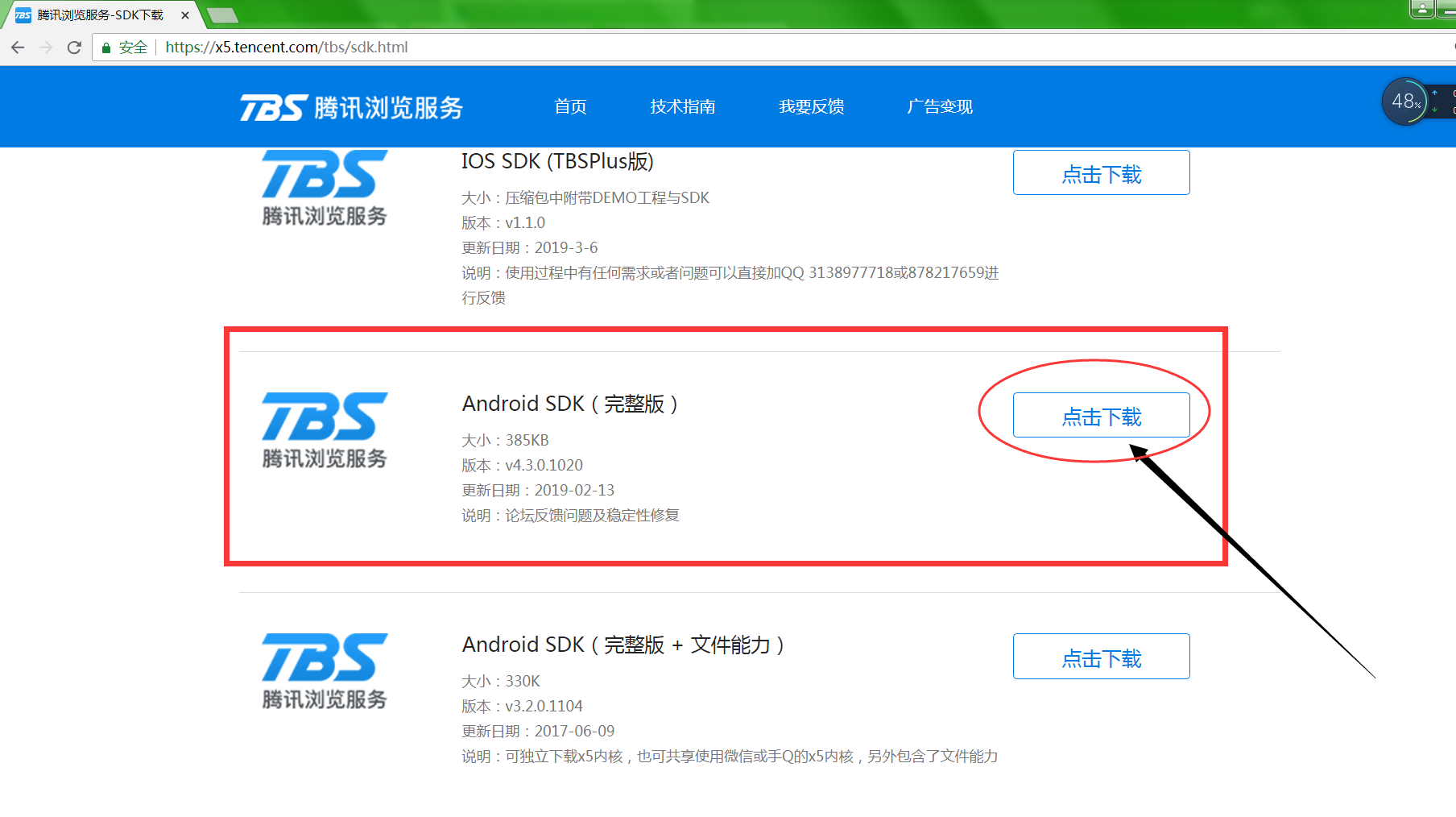Select 我要反馈 in the top navigation
Image resolution: width=1456 pixels, height=817 pixels.
point(811,106)
